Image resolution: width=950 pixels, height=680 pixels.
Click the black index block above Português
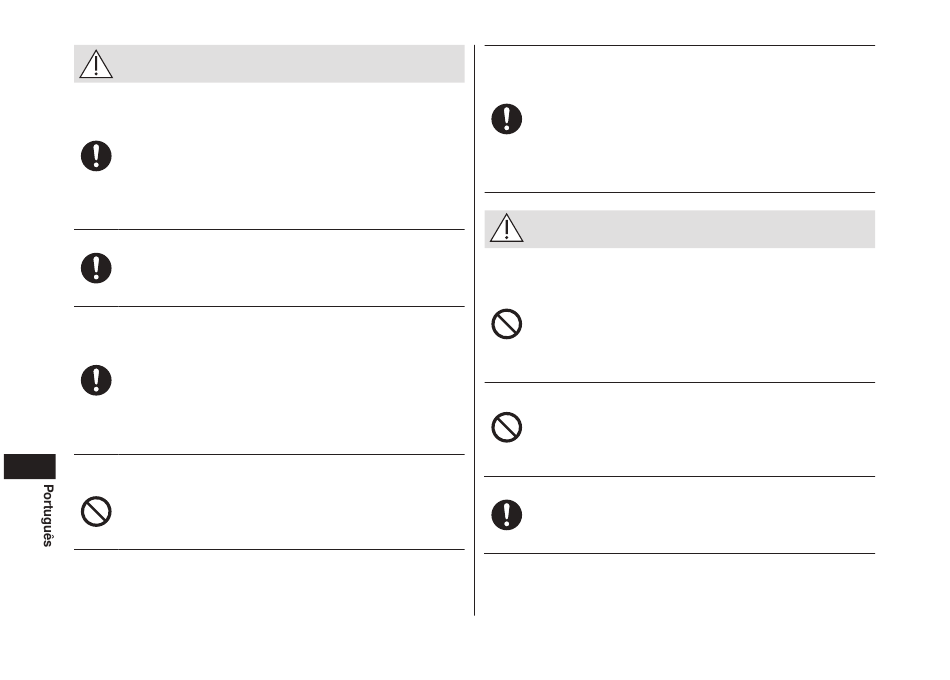coord(30,467)
